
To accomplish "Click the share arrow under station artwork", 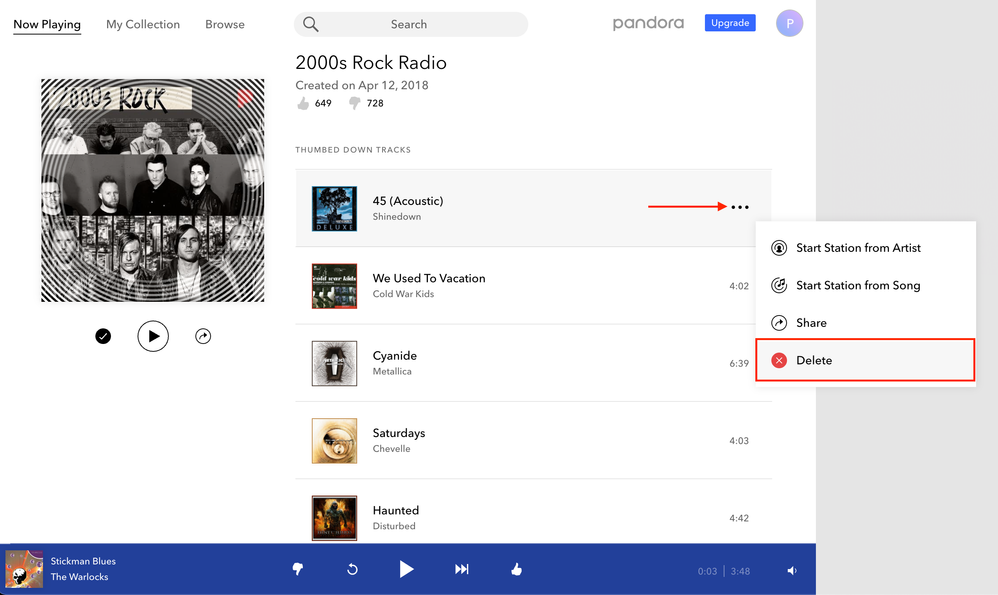I will coord(203,337).
